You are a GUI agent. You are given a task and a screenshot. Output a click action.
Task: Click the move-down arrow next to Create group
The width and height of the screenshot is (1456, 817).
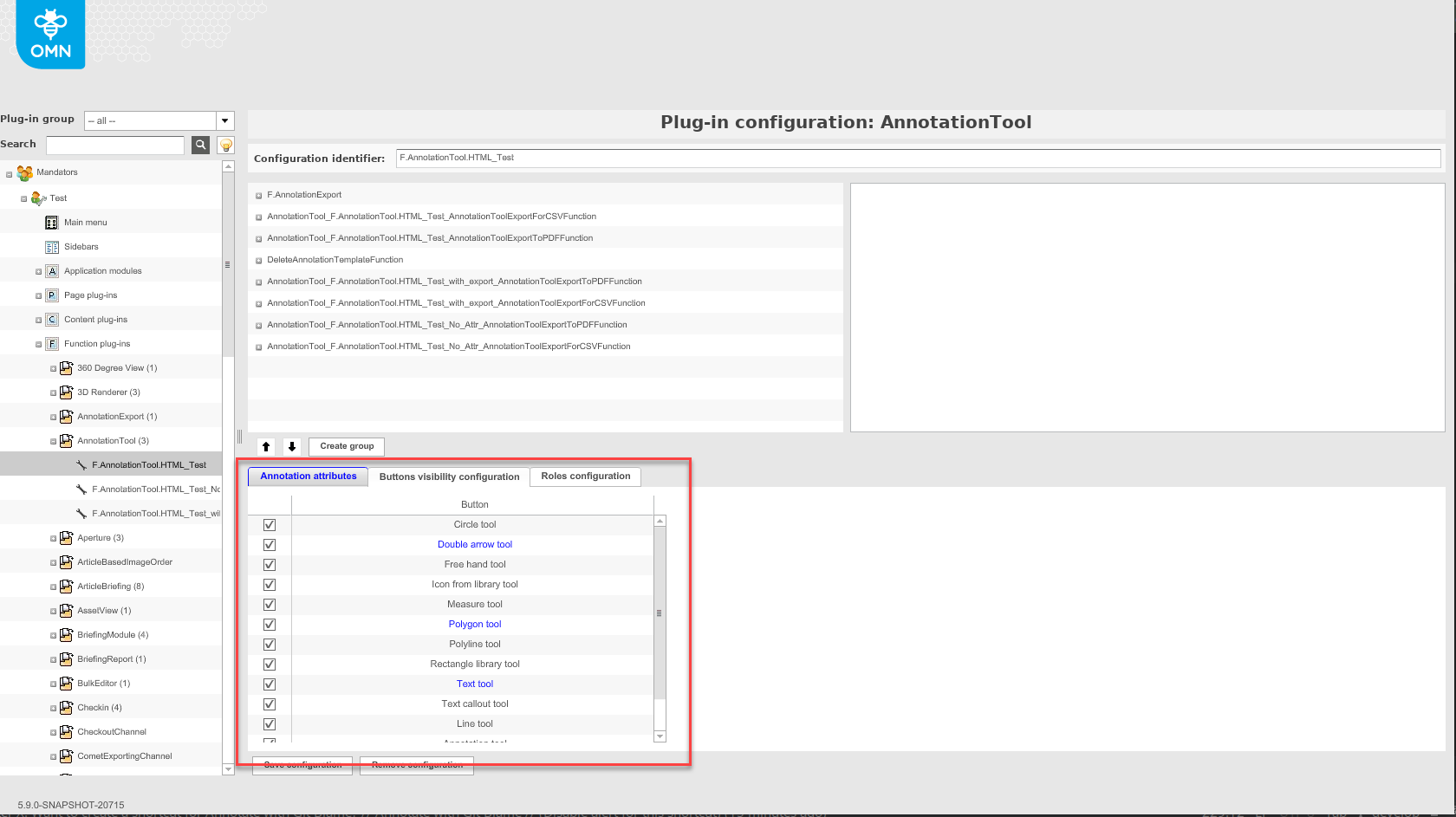pyautogui.click(x=292, y=446)
